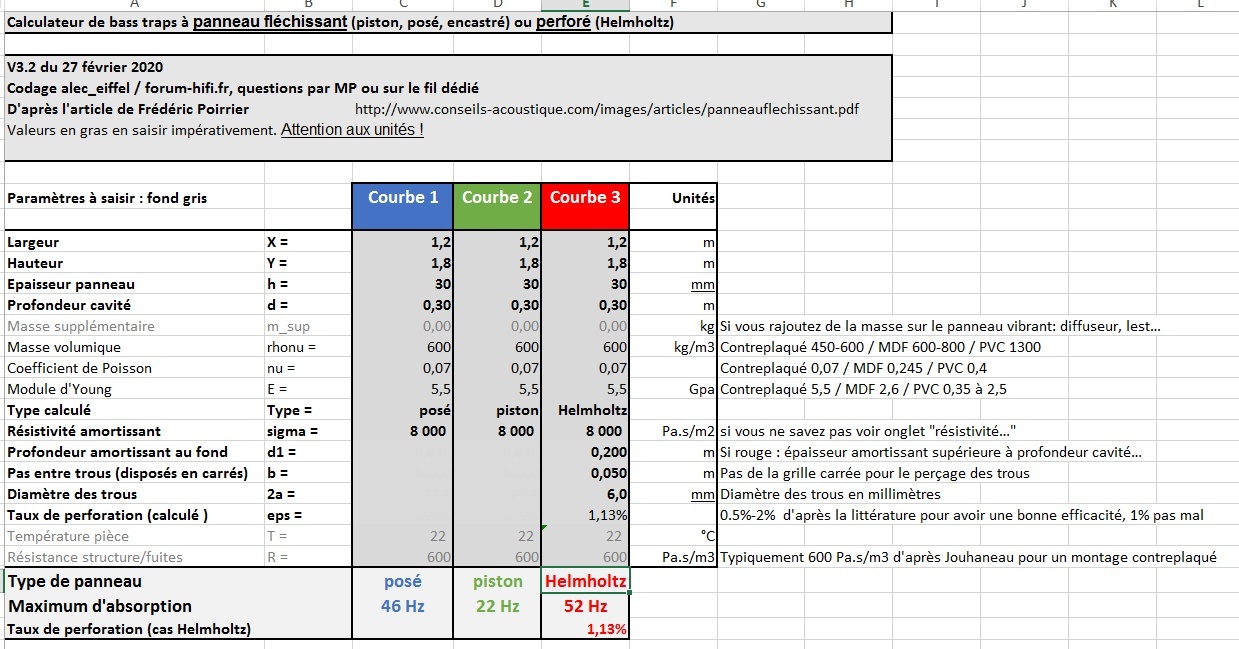Select the blue Courbe 1 header cell
The height and width of the screenshot is (649, 1239).
[403, 205]
